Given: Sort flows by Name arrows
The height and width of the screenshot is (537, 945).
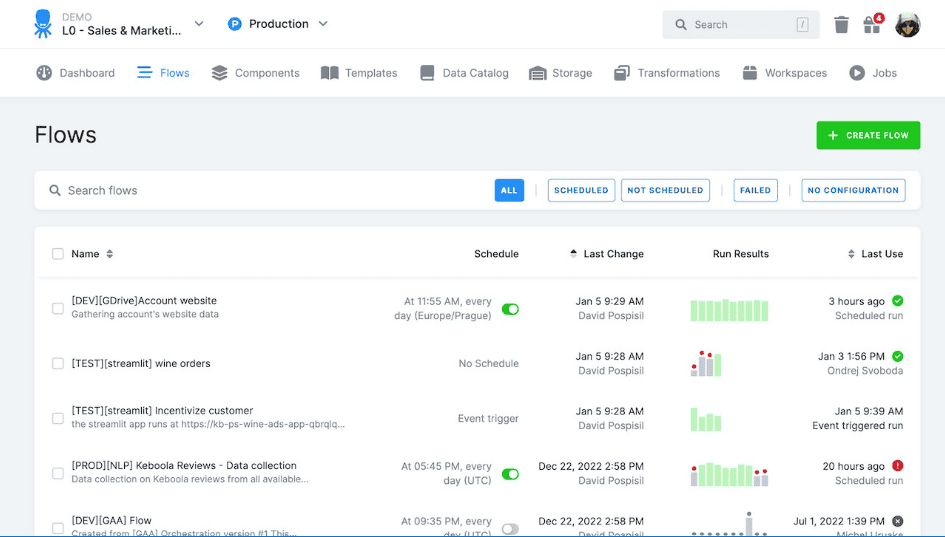Looking at the screenshot, I should click(x=110, y=254).
